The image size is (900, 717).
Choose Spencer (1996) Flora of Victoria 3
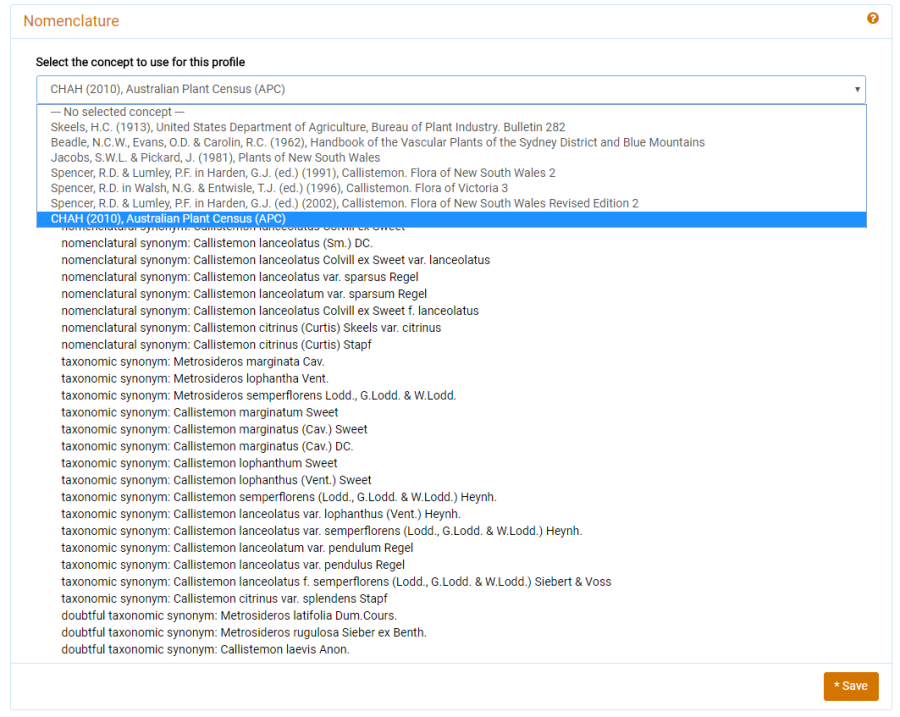[x=279, y=188]
